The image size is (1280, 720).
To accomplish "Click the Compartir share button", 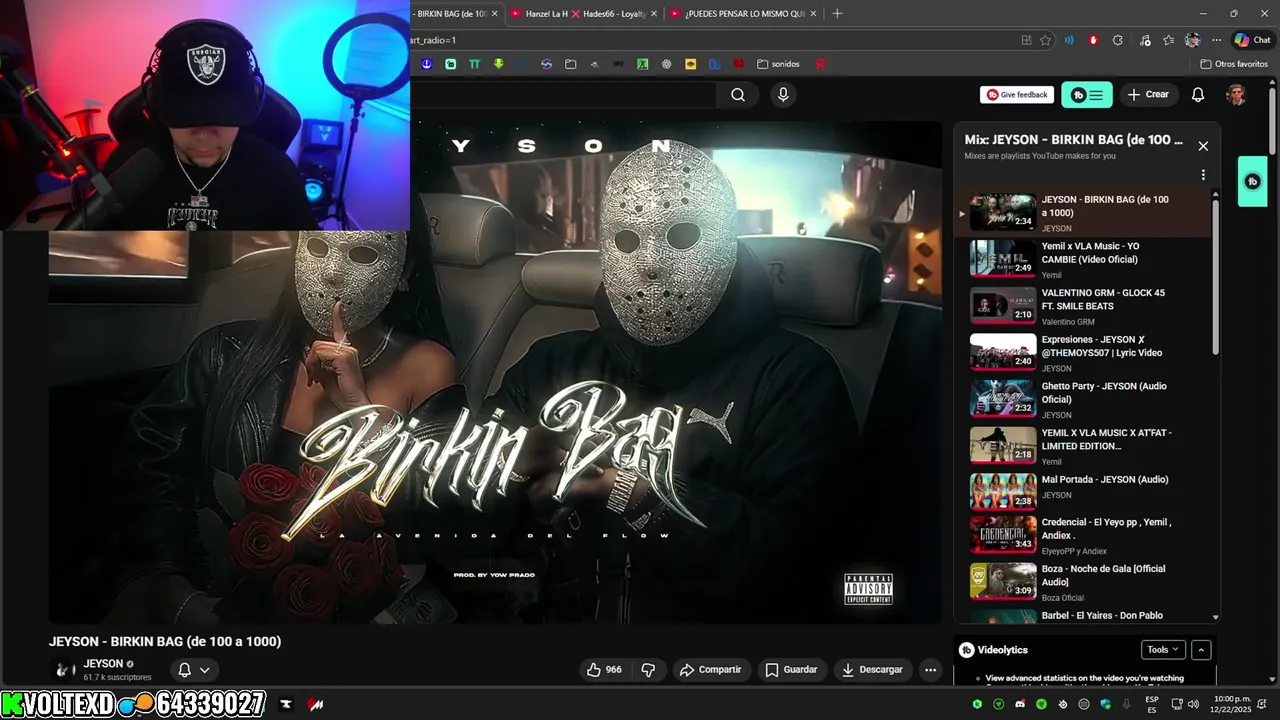I will coord(711,670).
